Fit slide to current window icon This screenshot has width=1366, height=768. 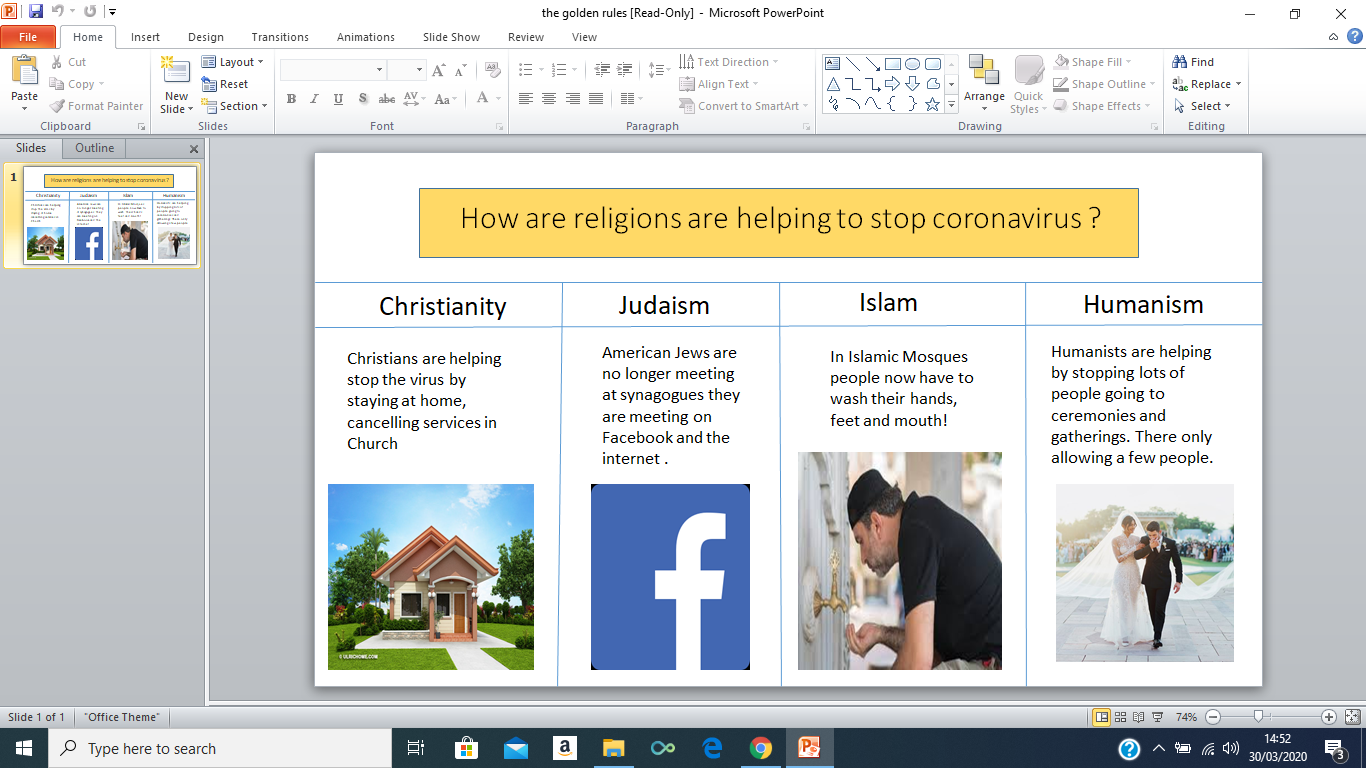click(1352, 717)
